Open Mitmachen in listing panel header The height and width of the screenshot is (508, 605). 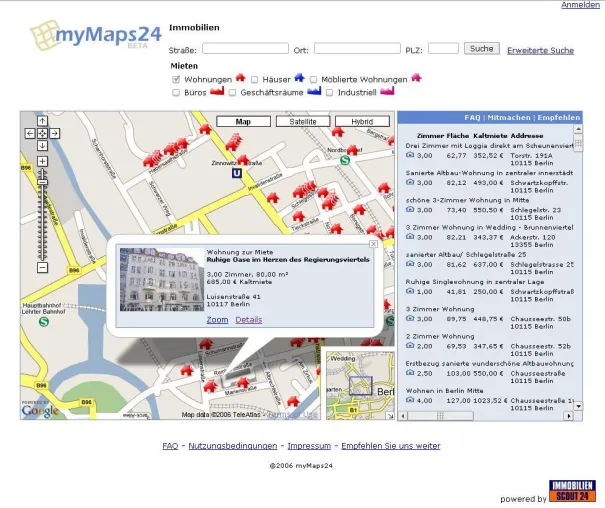click(509, 118)
